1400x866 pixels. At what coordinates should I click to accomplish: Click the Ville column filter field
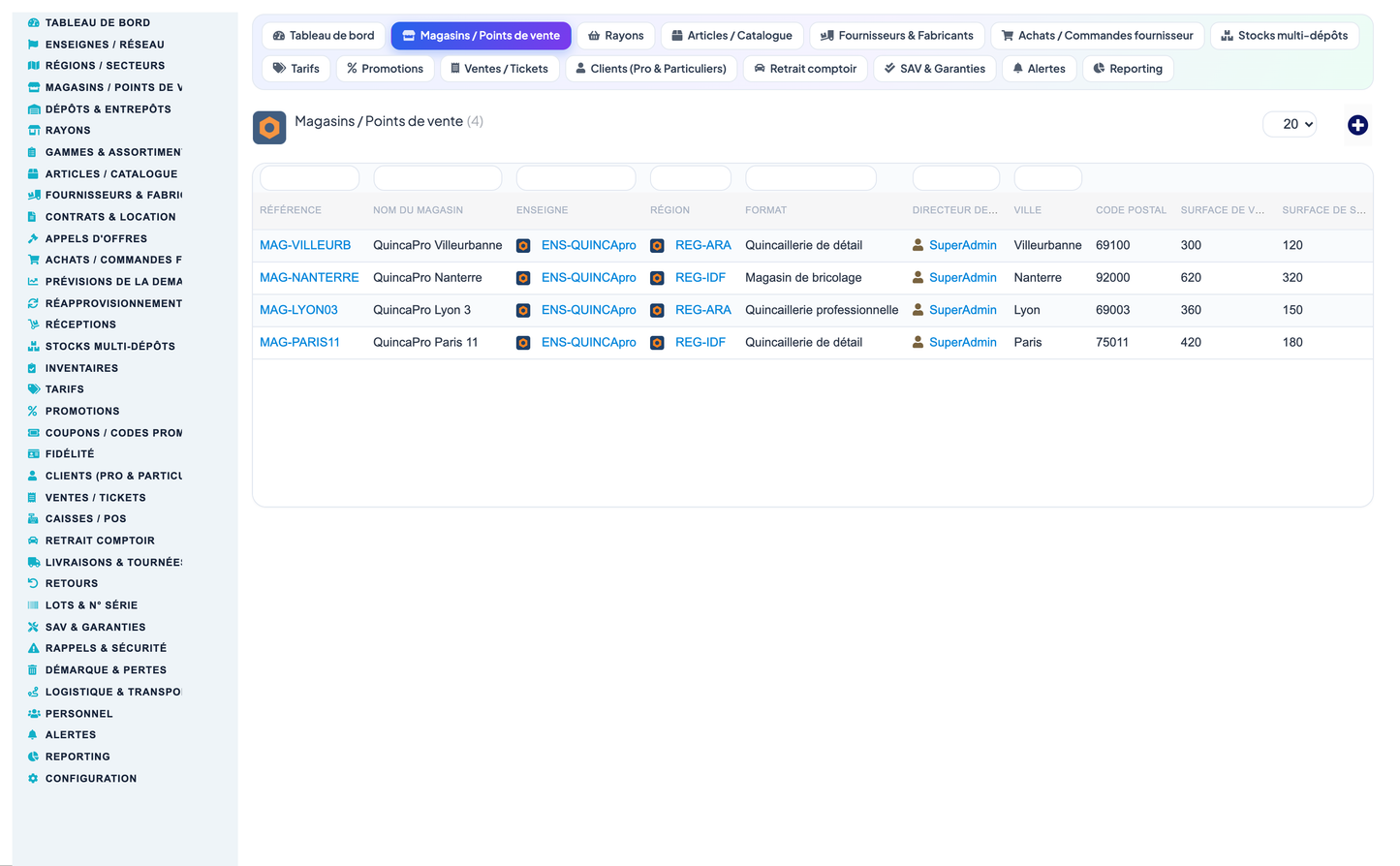pyautogui.click(x=1047, y=178)
